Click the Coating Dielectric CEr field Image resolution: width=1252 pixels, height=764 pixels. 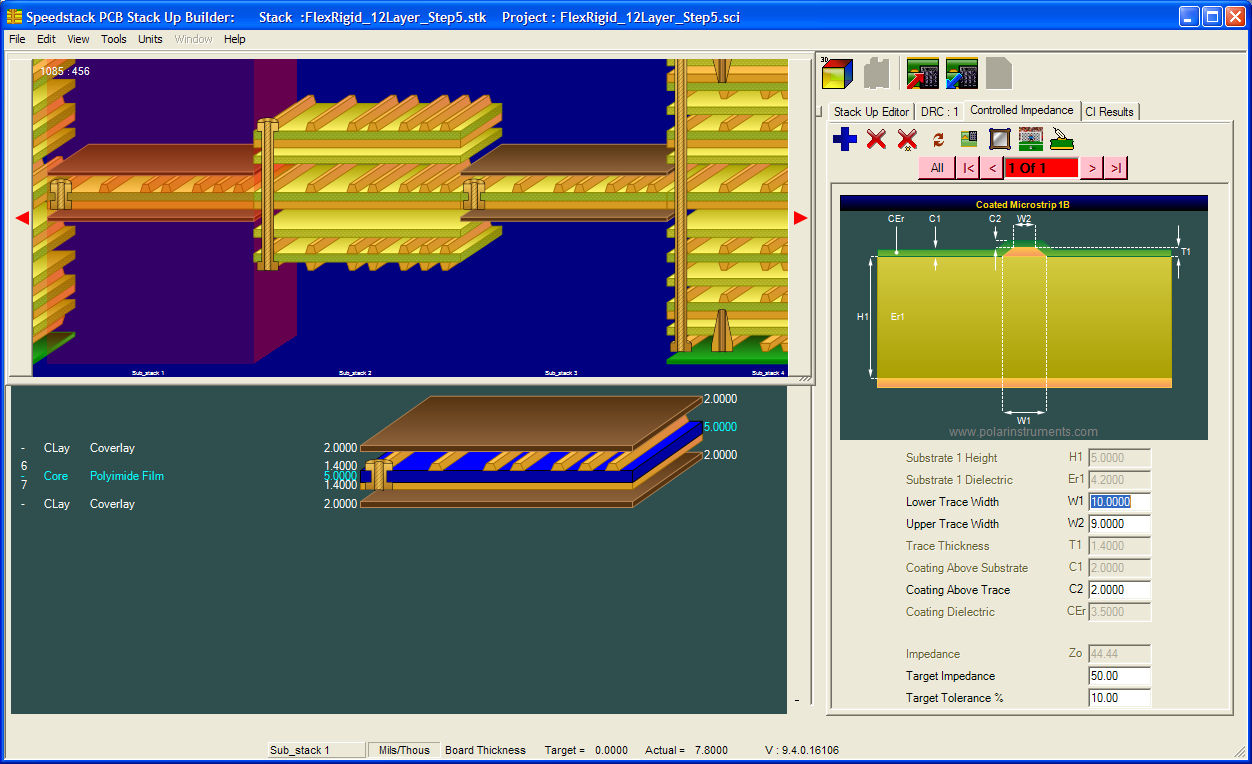[1119, 612]
